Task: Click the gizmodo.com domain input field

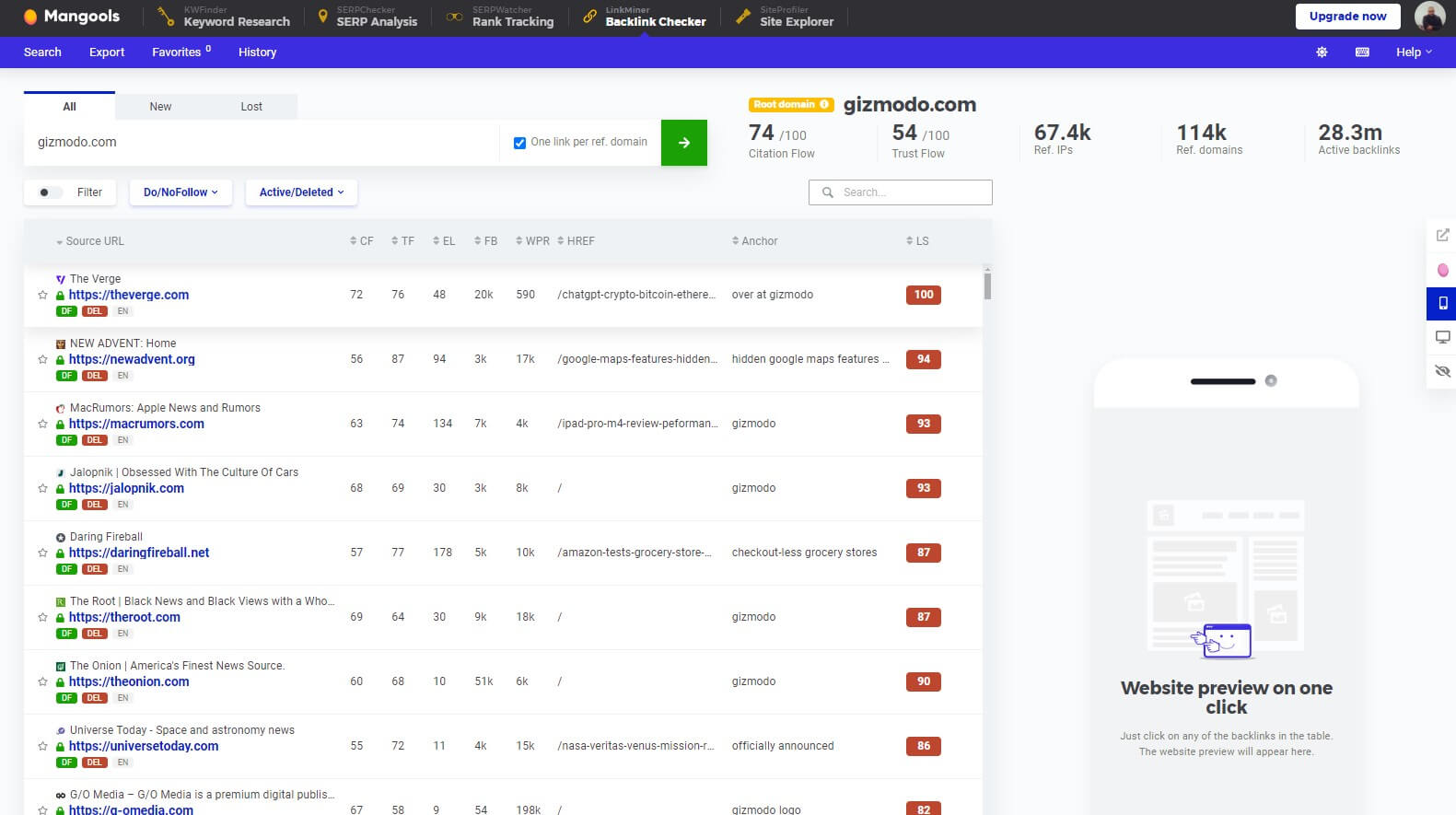Action: pyautogui.click(x=262, y=143)
